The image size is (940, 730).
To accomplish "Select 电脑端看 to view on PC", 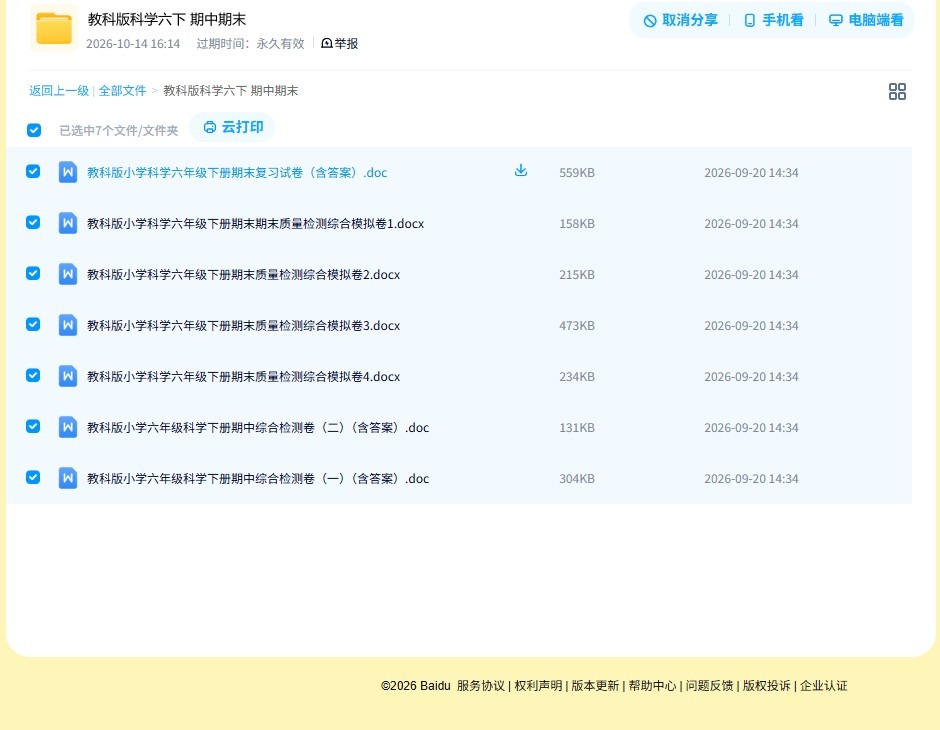I will coord(866,20).
